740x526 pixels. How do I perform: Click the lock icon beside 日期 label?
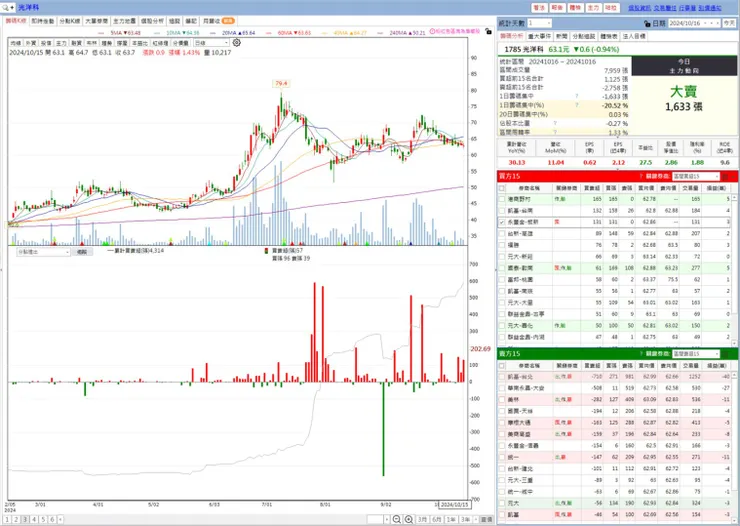(x=647, y=23)
